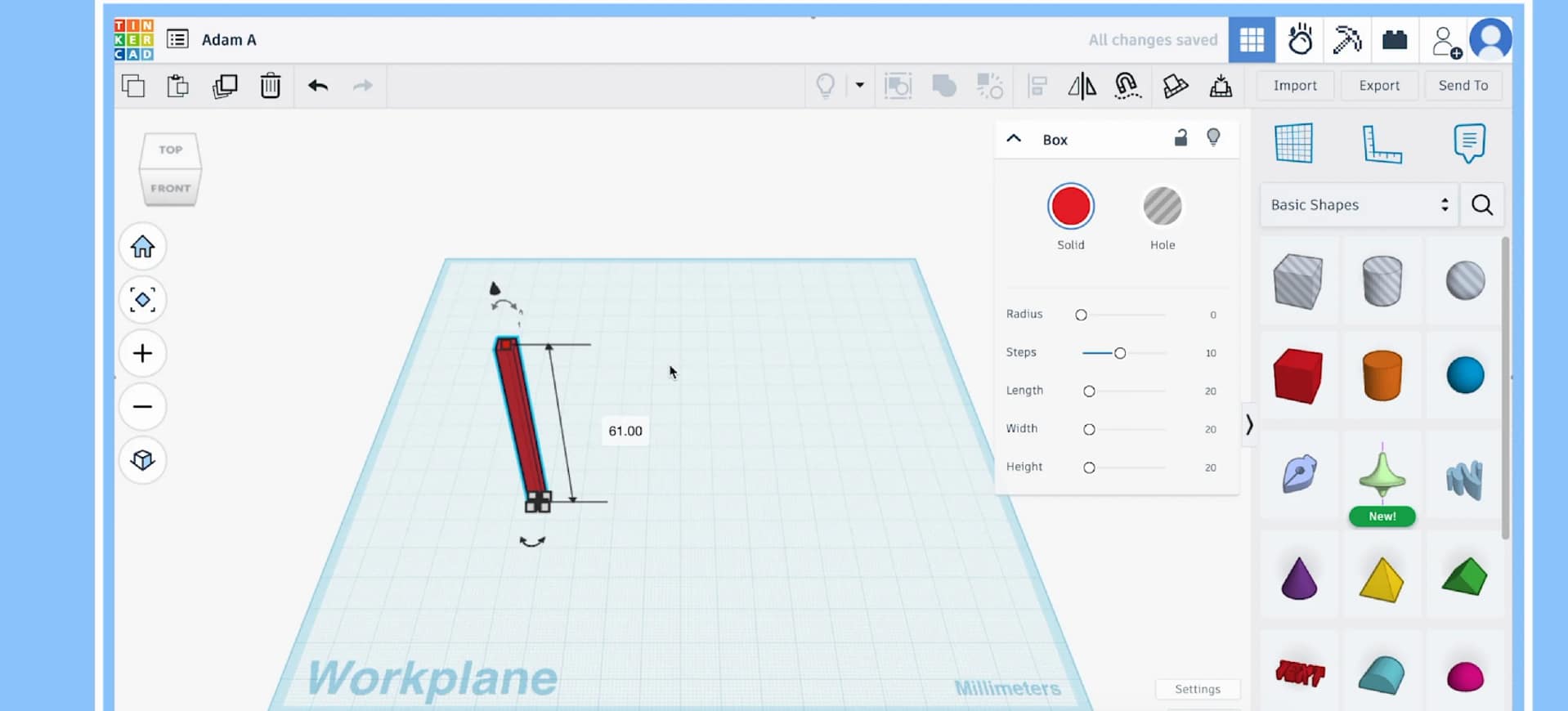Open the Notes panel icon
1568x711 pixels.
[1469, 143]
